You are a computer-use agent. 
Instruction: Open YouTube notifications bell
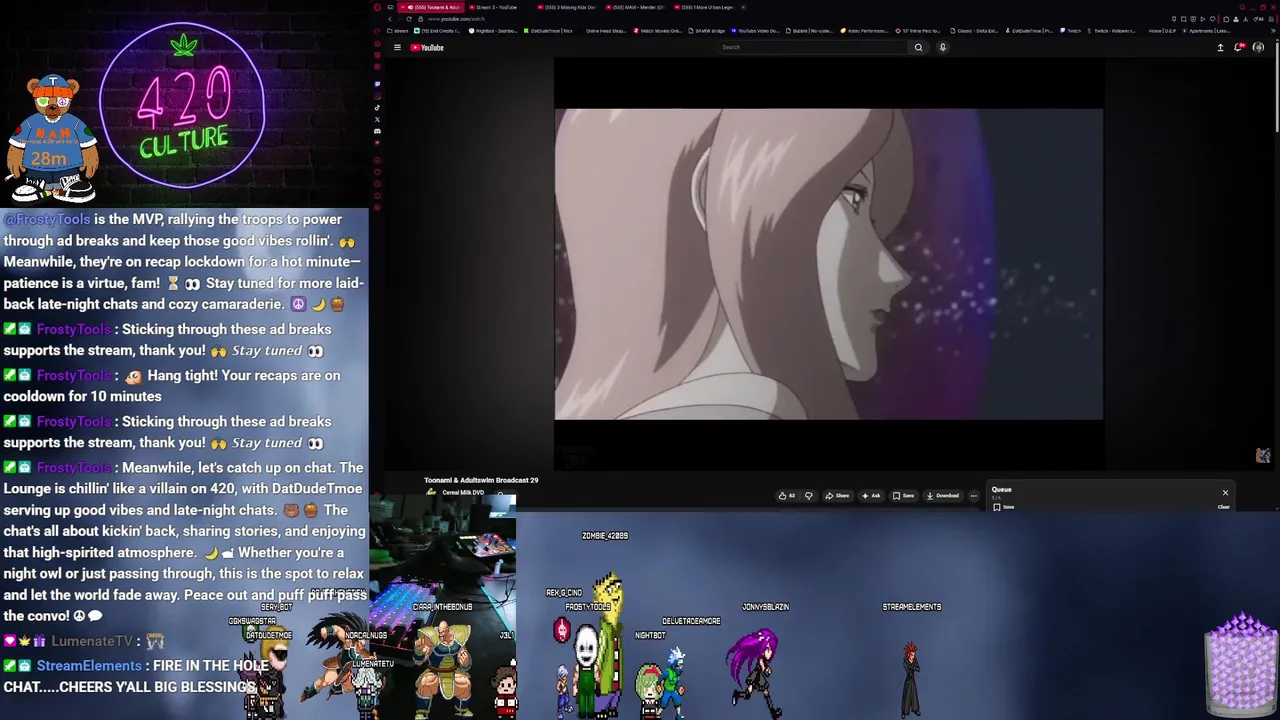coord(1239,47)
